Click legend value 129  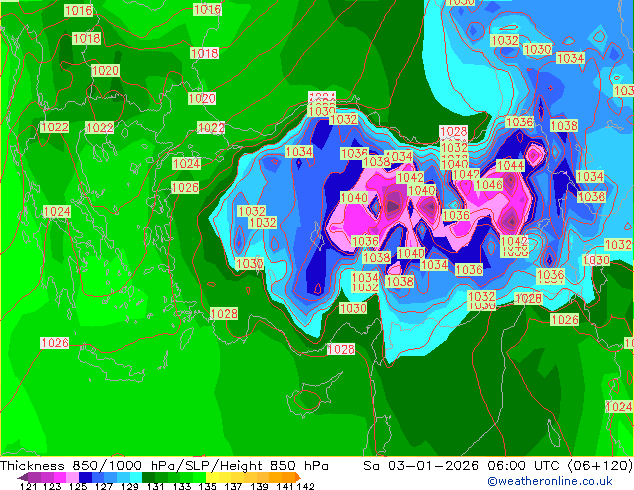click(130, 486)
